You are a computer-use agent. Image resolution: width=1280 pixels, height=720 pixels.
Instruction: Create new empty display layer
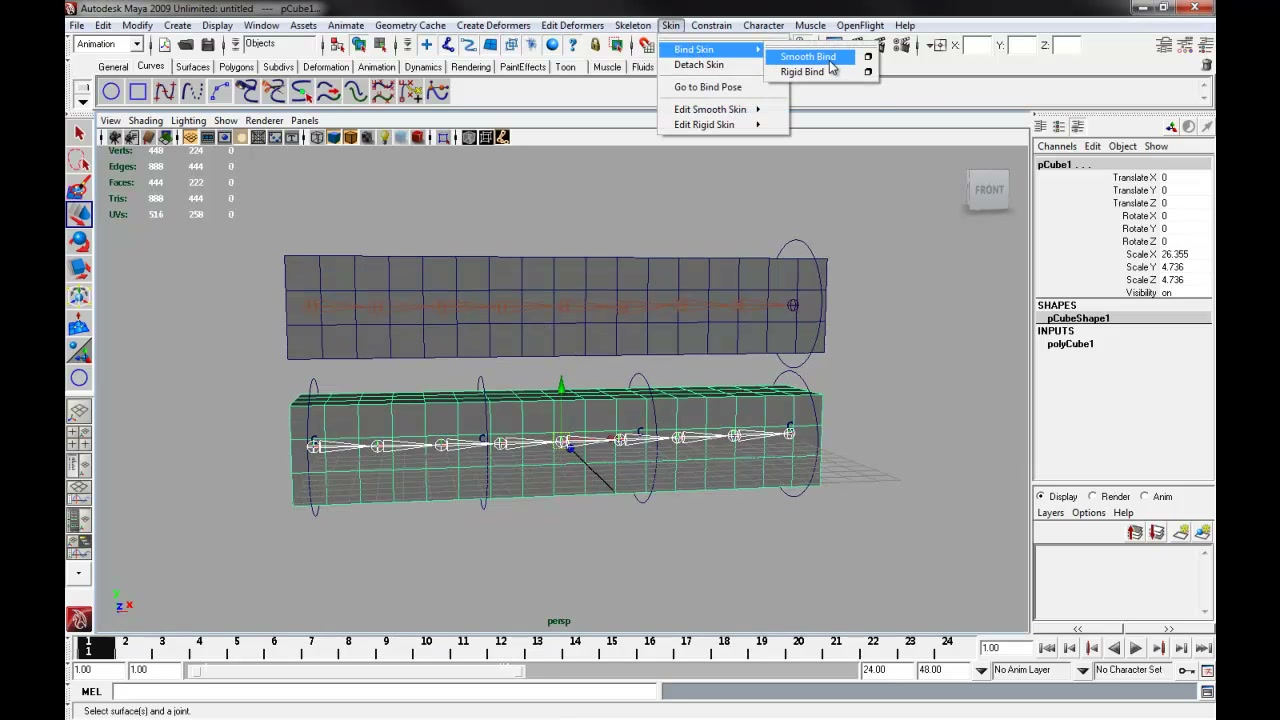pyautogui.click(x=1181, y=533)
